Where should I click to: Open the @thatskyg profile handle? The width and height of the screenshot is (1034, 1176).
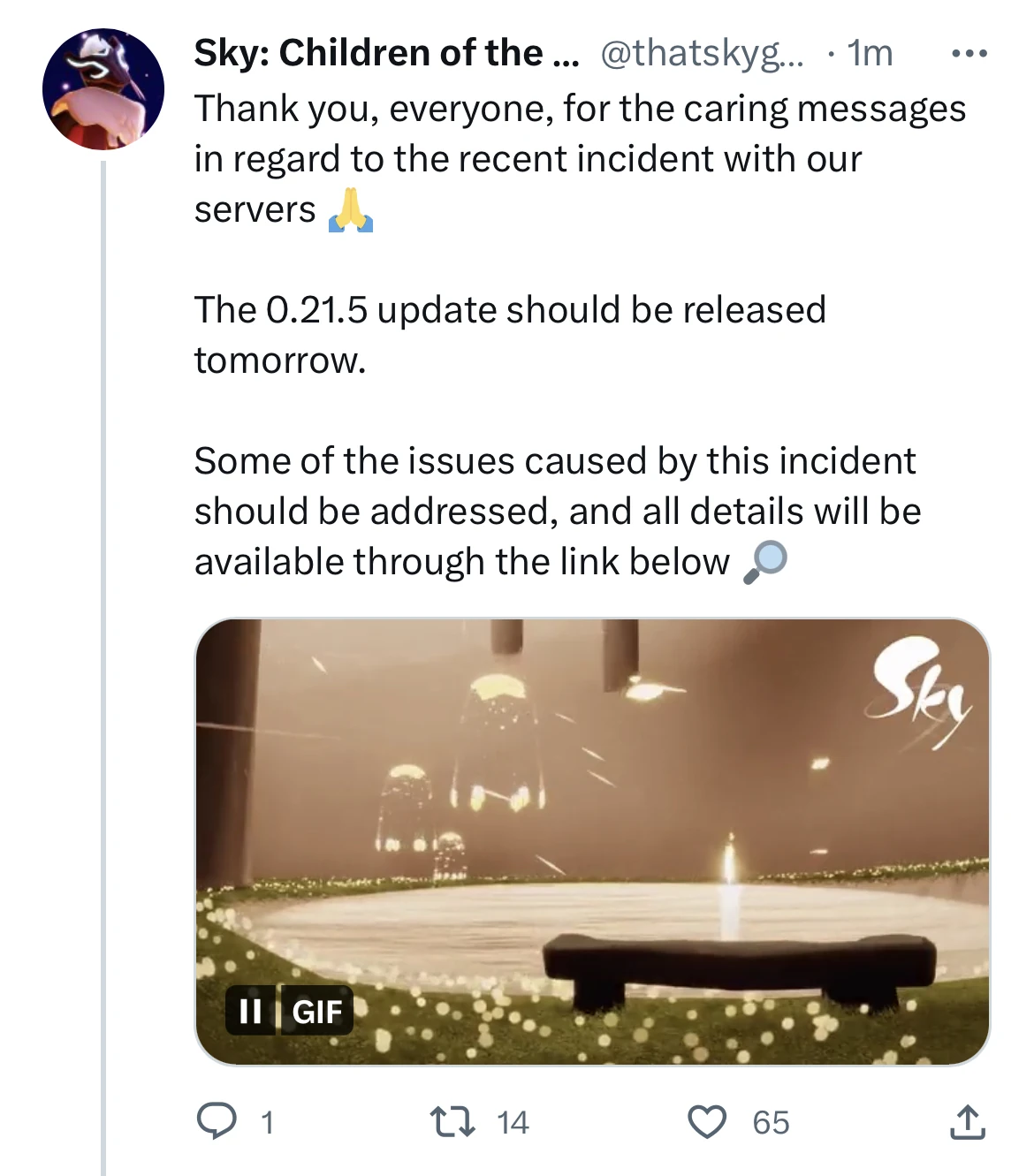[703, 53]
